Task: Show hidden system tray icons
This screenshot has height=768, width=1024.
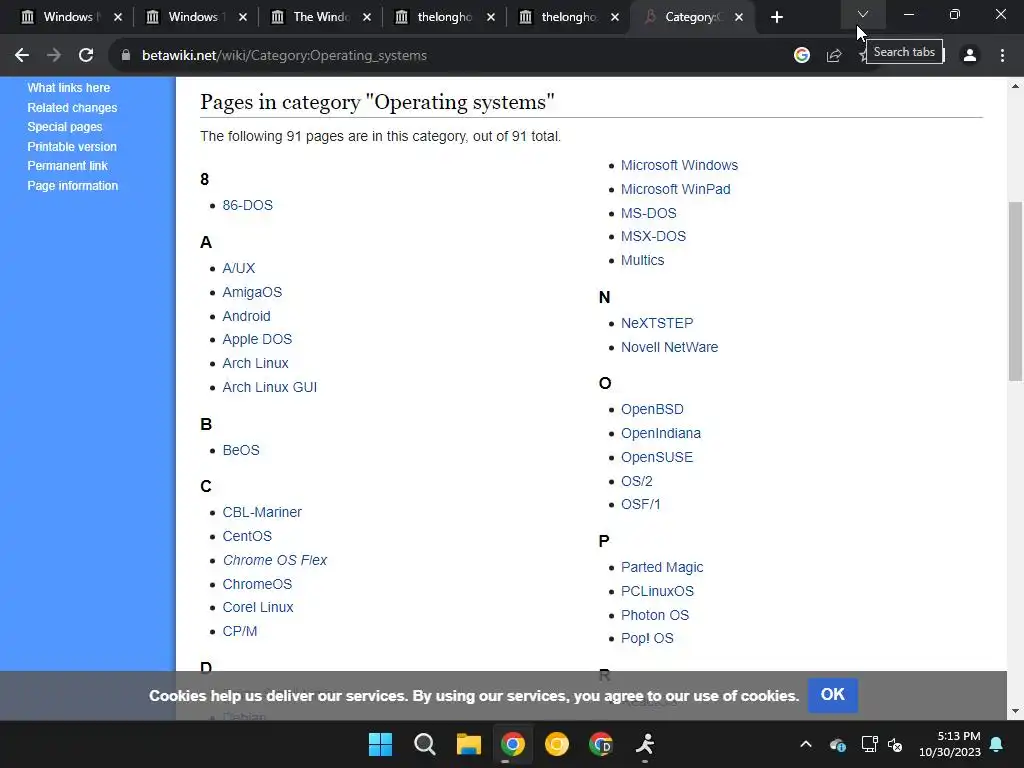Action: pos(806,744)
